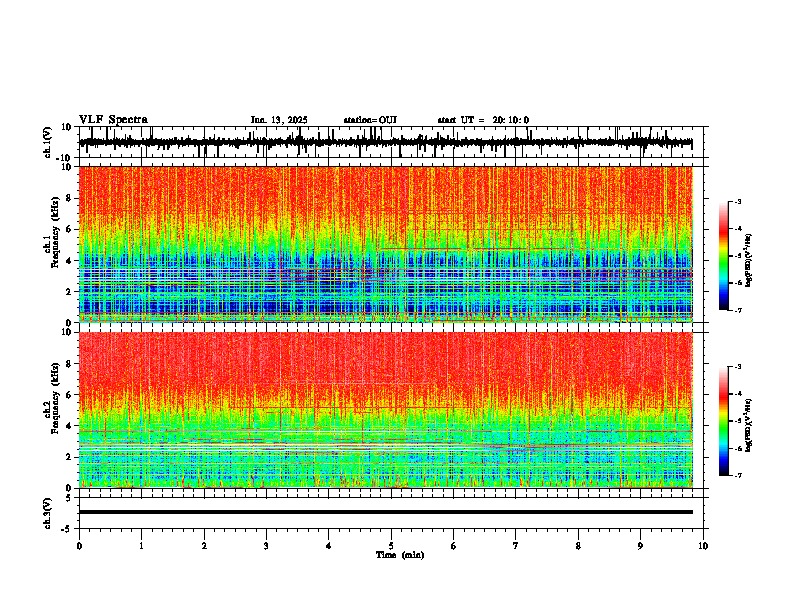The width and height of the screenshot is (792, 612).
Task: Click the '-7' label on ch.2 colorbar
Action: pos(738,475)
